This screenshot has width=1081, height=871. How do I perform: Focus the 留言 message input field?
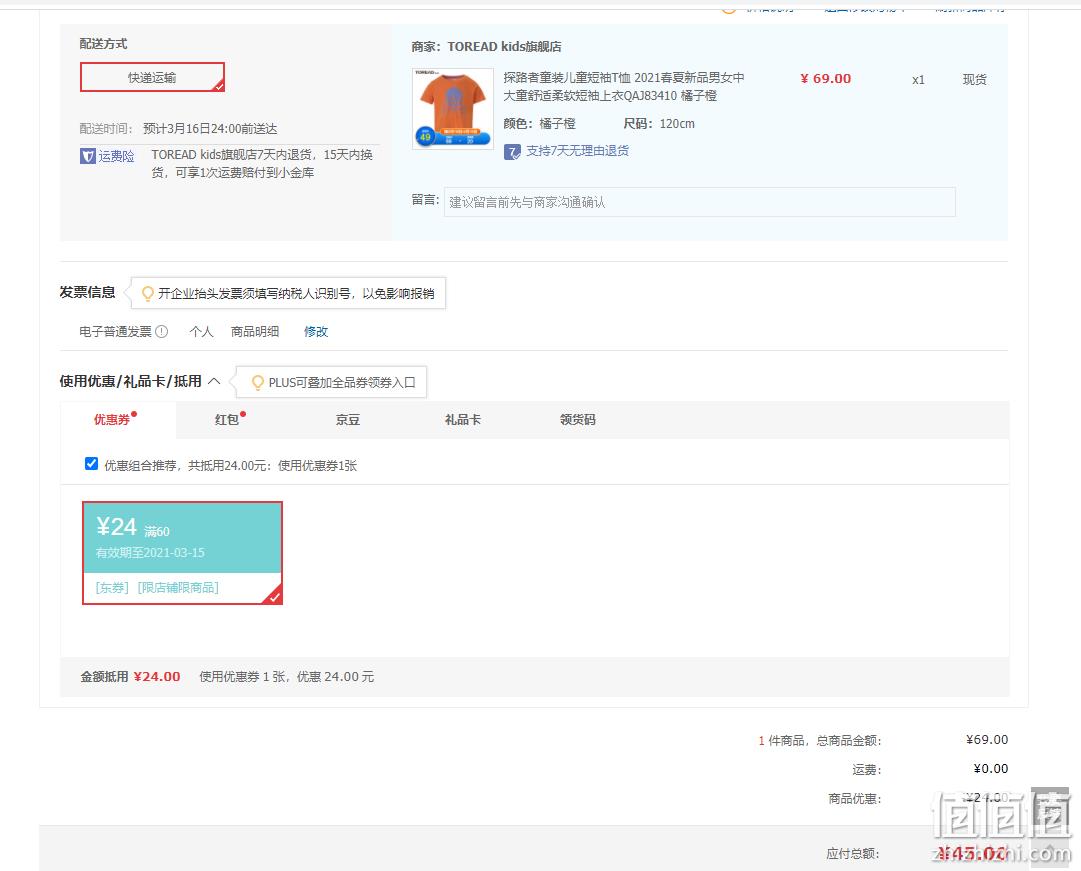699,202
